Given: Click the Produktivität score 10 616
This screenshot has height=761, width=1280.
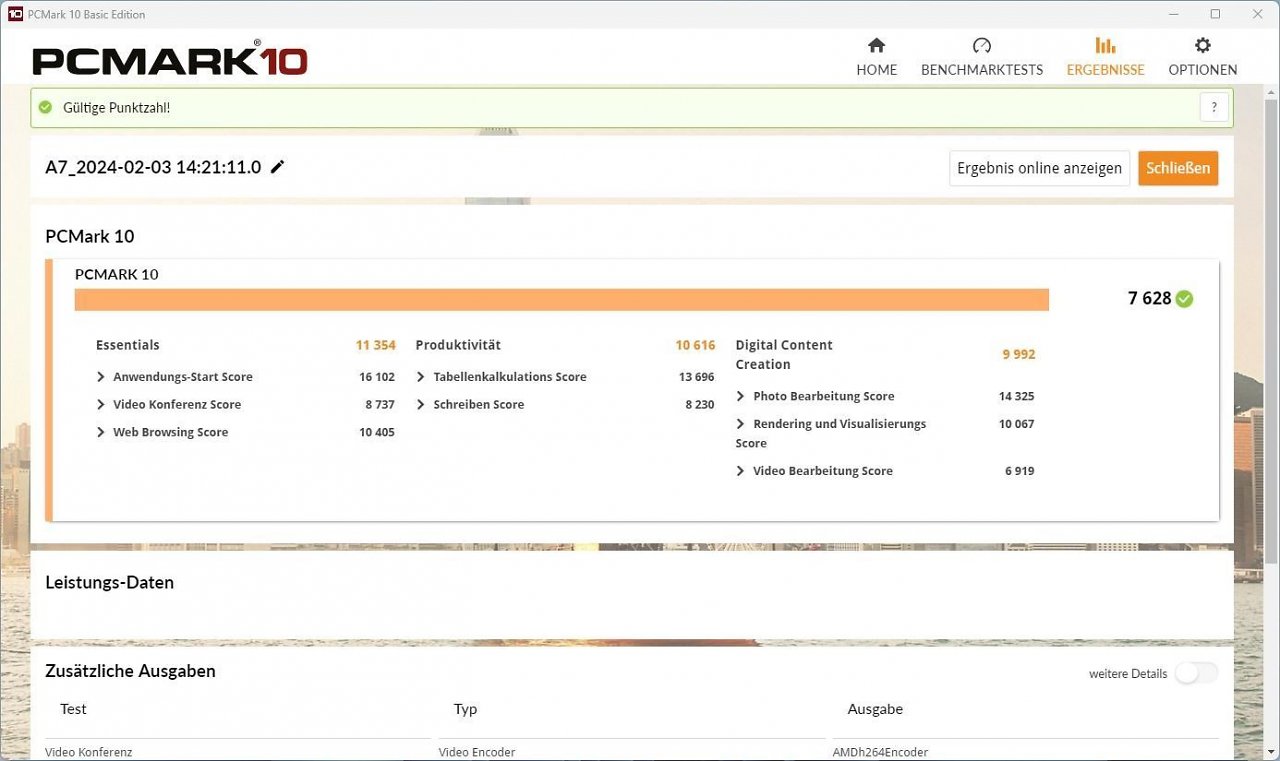Looking at the screenshot, I should [x=695, y=345].
